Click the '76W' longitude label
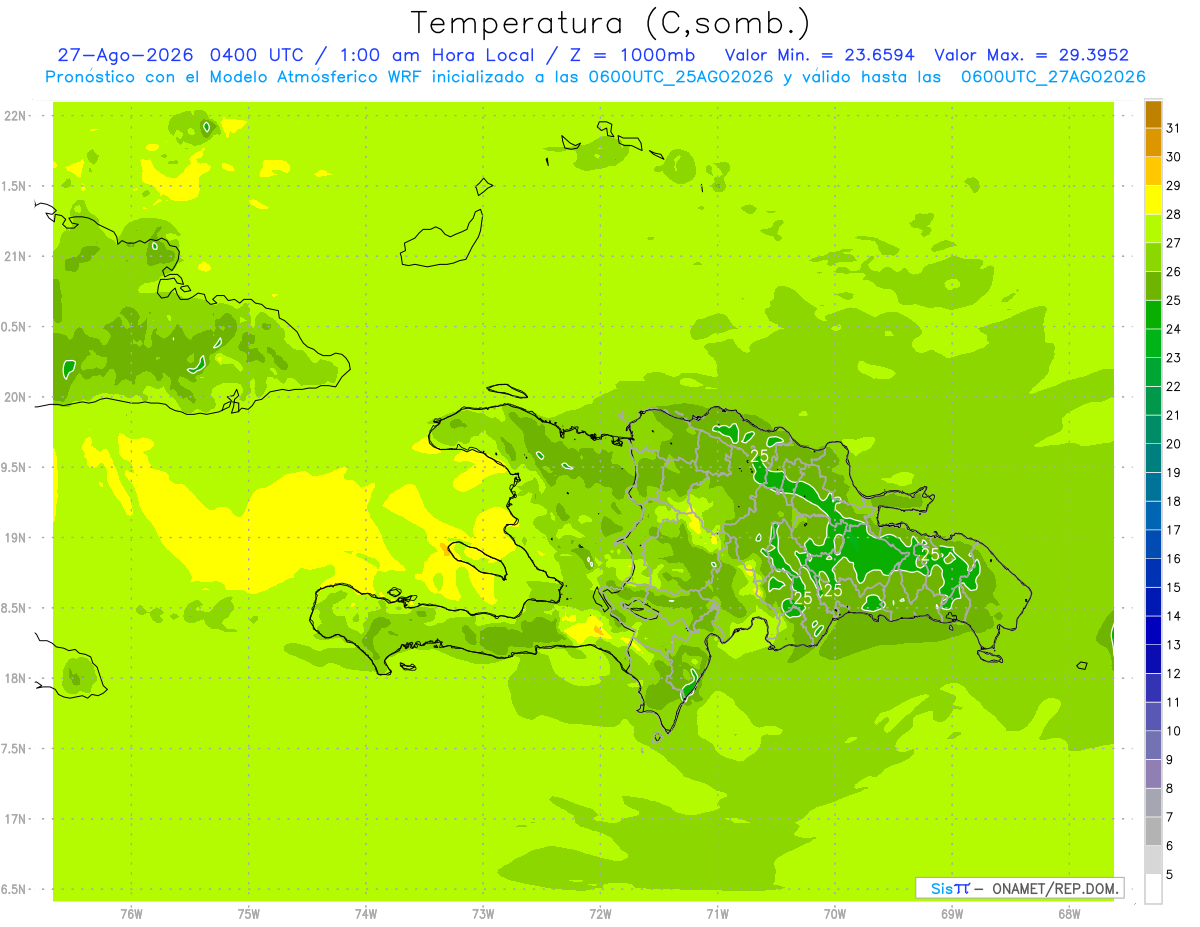The image size is (1200, 927). pyautogui.click(x=131, y=914)
